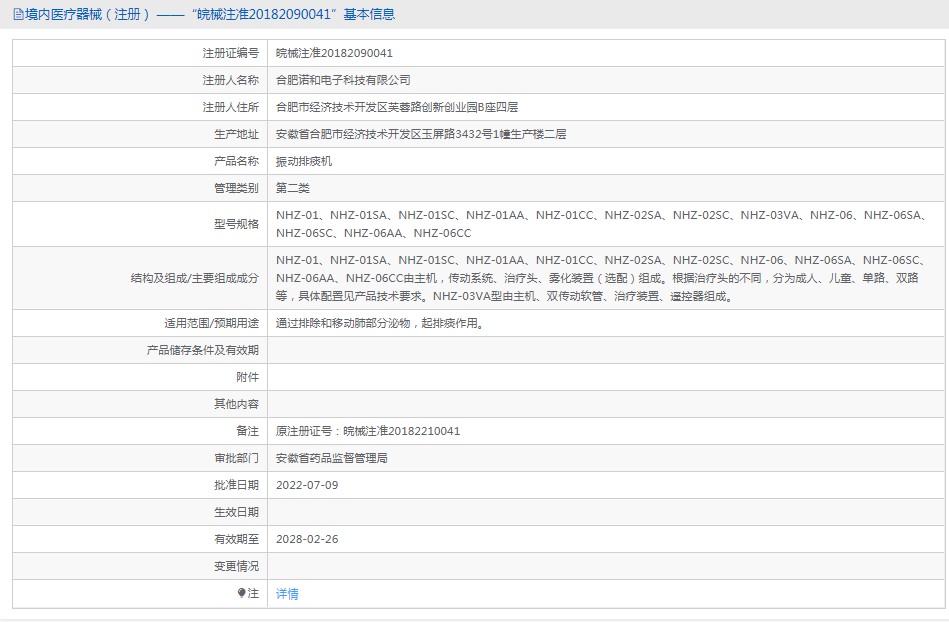The height and width of the screenshot is (622, 949).
Task: Click the 批准日期 label
Action: tap(236, 485)
